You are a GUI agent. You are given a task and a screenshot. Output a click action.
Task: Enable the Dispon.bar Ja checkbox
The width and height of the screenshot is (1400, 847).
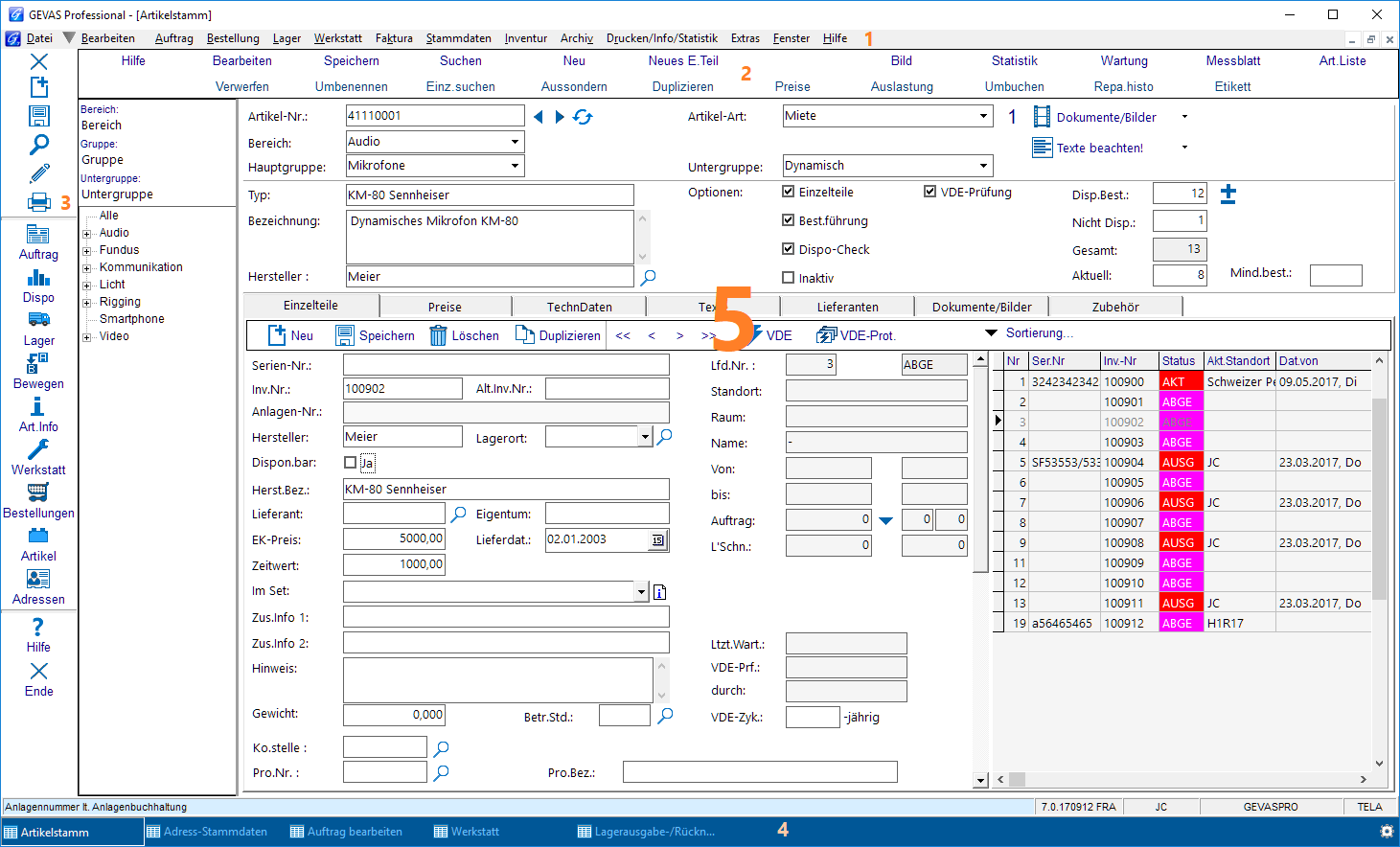point(351,463)
